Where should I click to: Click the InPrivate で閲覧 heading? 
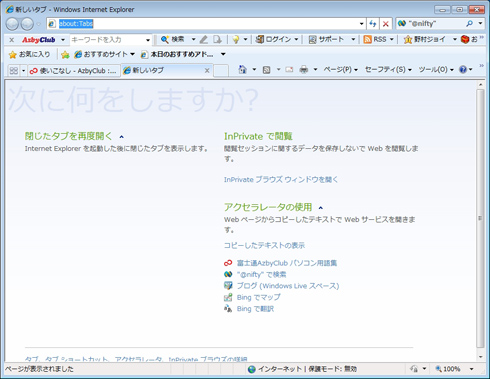click(x=258, y=136)
